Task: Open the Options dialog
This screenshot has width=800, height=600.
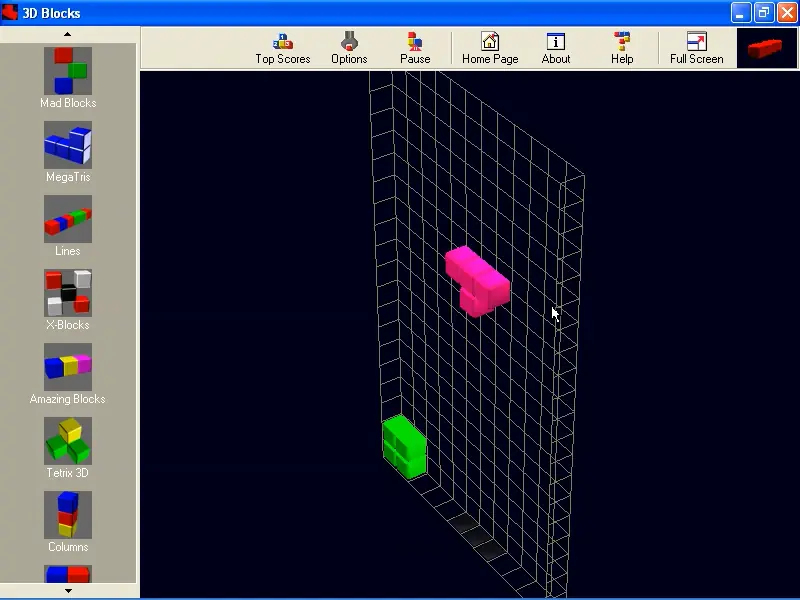Action: pyautogui.click(x=349, y=48)
